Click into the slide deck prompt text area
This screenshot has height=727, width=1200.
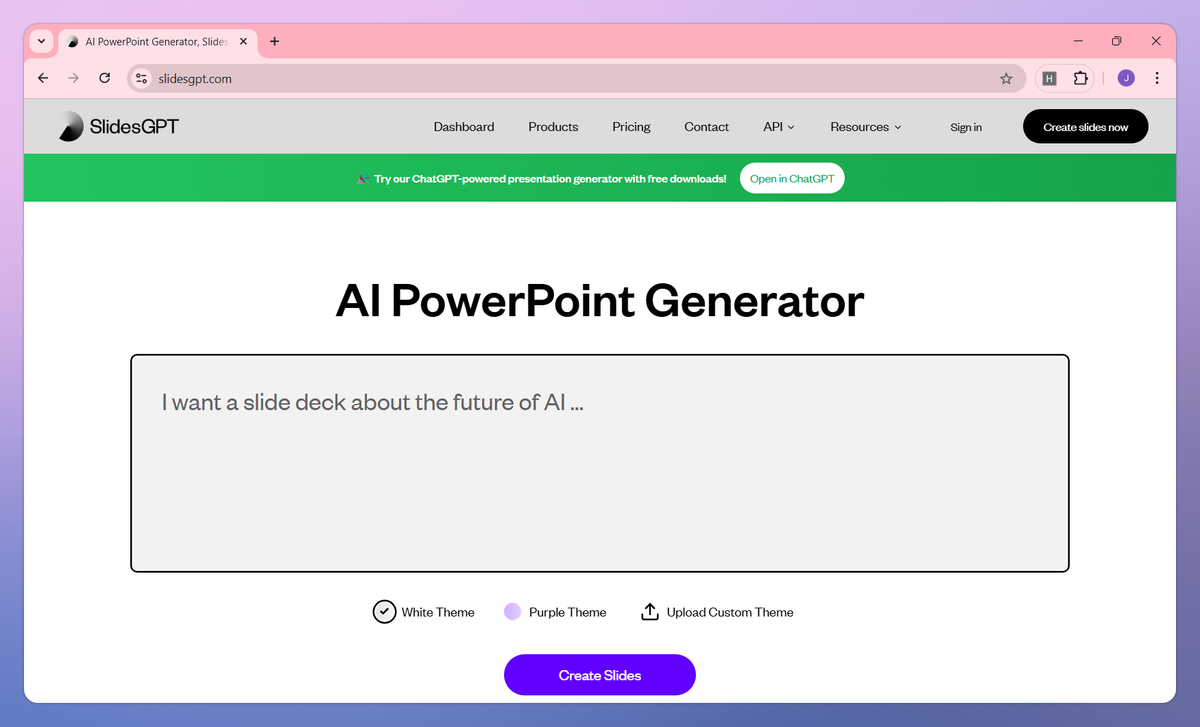[600, 463]
